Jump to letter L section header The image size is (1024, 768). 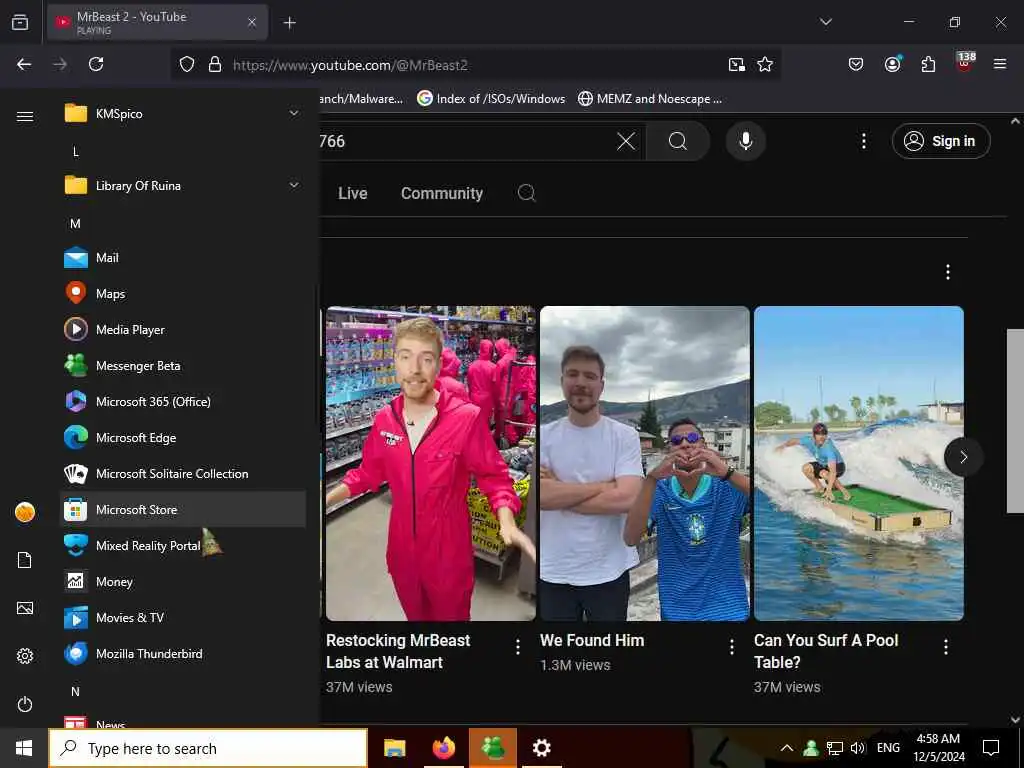tap(75, 152)
